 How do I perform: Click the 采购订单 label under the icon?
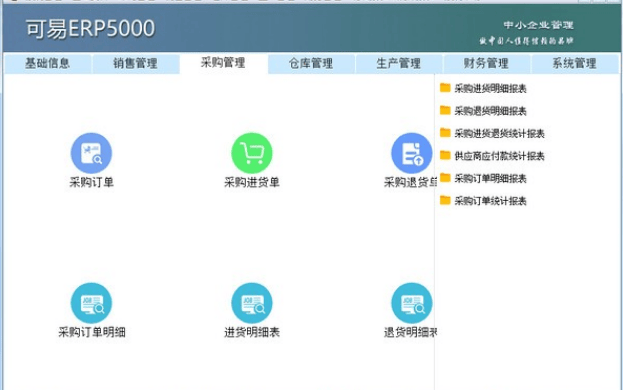91,182
